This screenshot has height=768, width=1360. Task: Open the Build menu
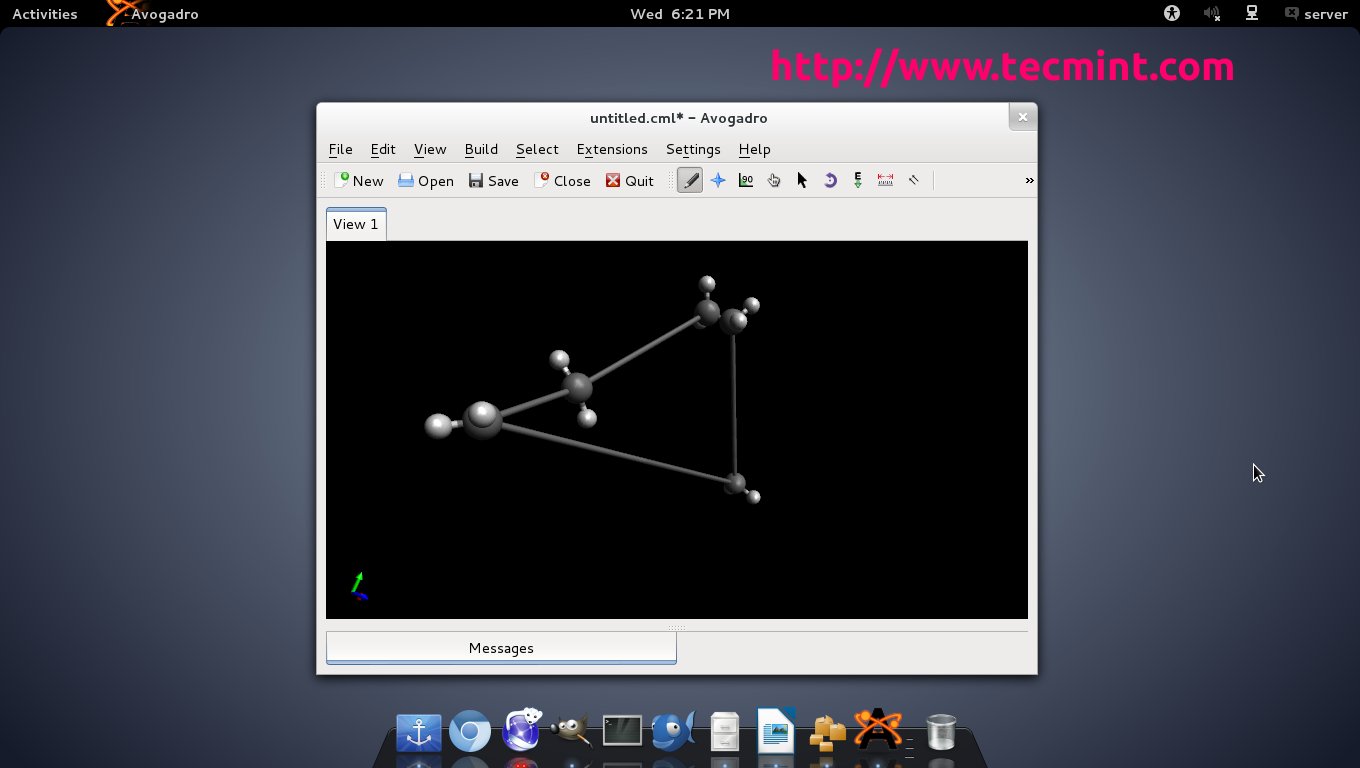tap(481, 149)
